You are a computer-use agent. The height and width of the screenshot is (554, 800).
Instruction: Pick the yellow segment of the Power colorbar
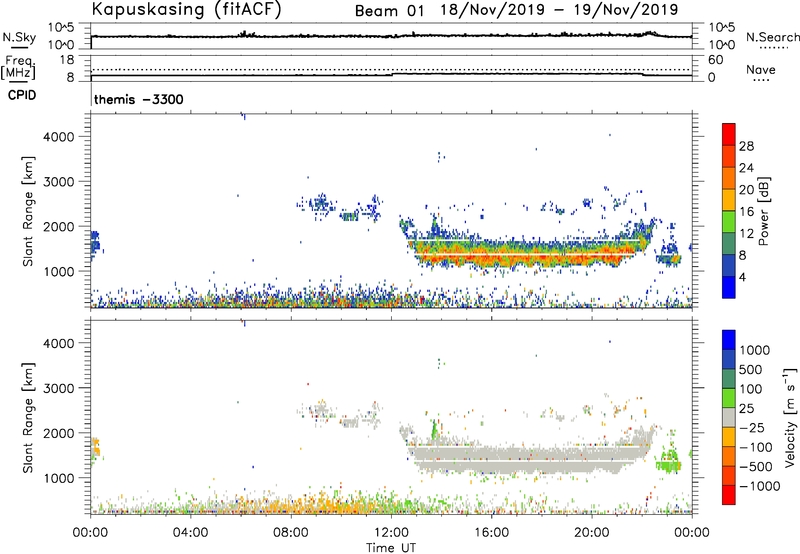click(x=729, y=200)
